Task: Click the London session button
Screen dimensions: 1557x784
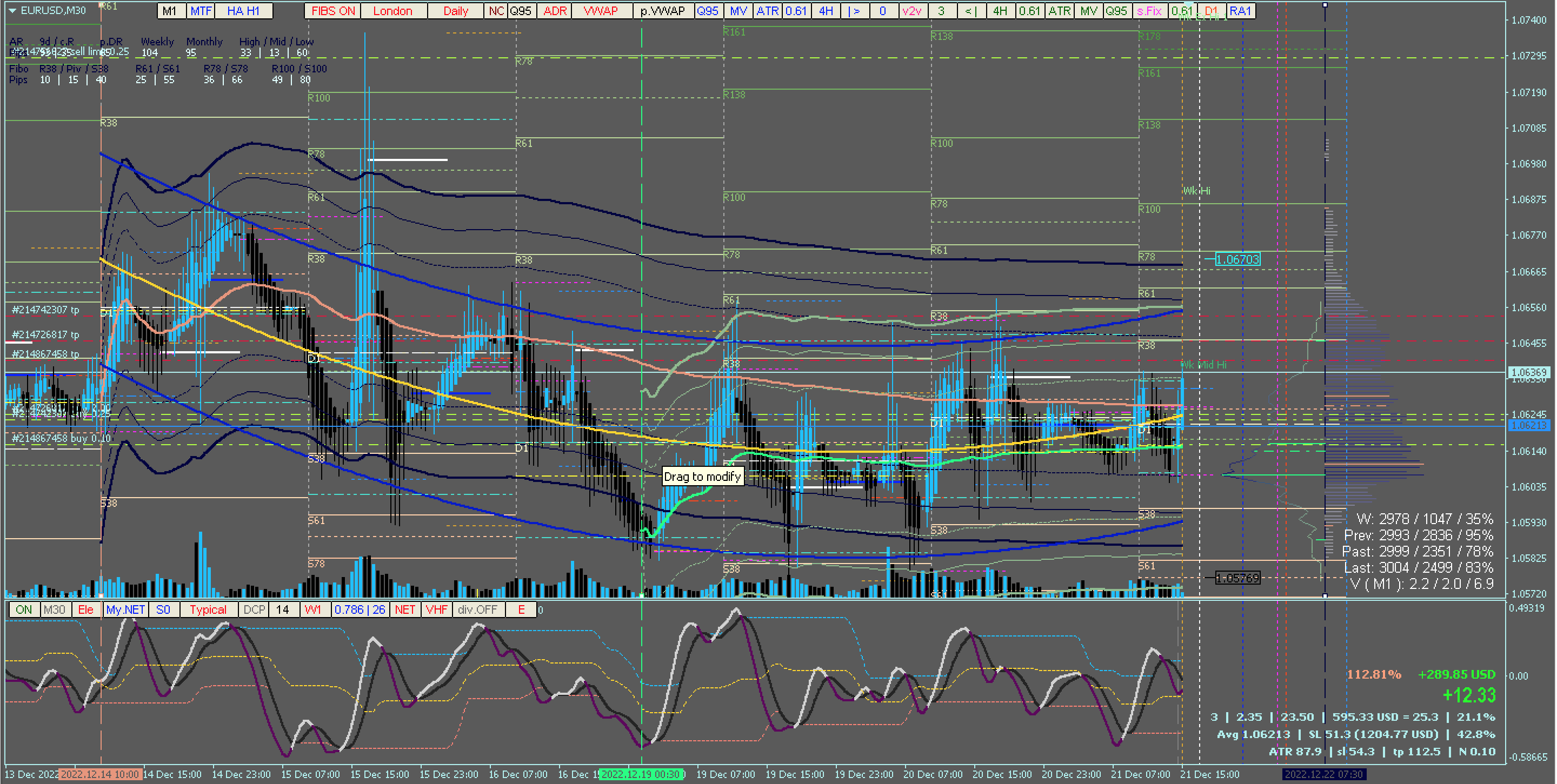Action: point(392,11)
